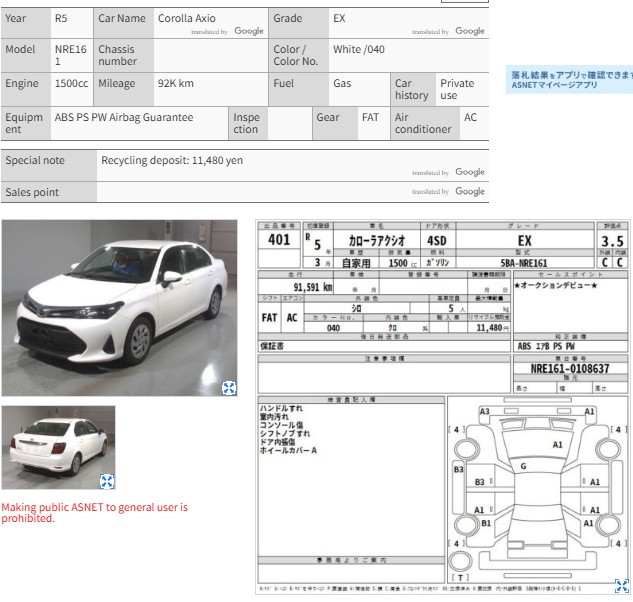
Task: Select 'Recycling deposit: 11,480 yen' note
Action: [x=172, y=160]
